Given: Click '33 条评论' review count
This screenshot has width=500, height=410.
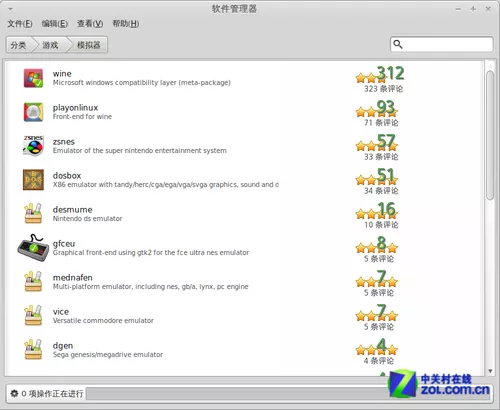Looking at the screenshot, I should click(x=381, y=157).
